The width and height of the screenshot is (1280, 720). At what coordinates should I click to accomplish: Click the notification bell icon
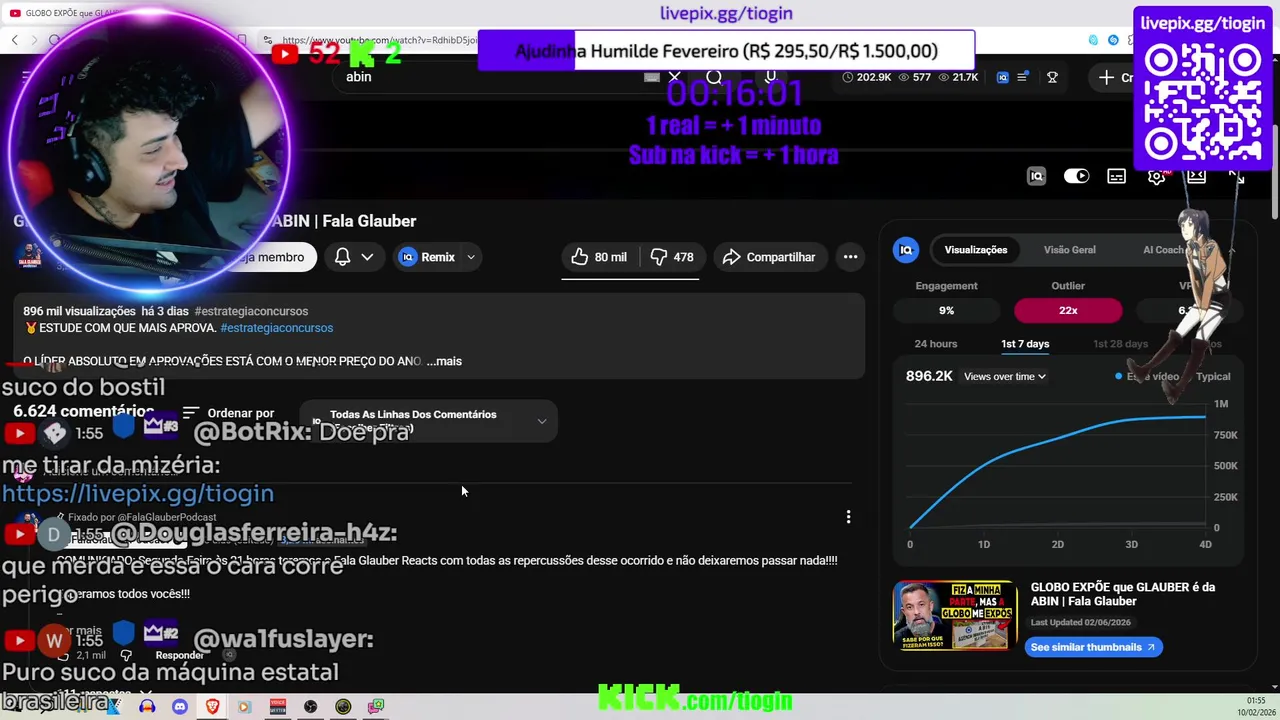click(x=342, y=257)
